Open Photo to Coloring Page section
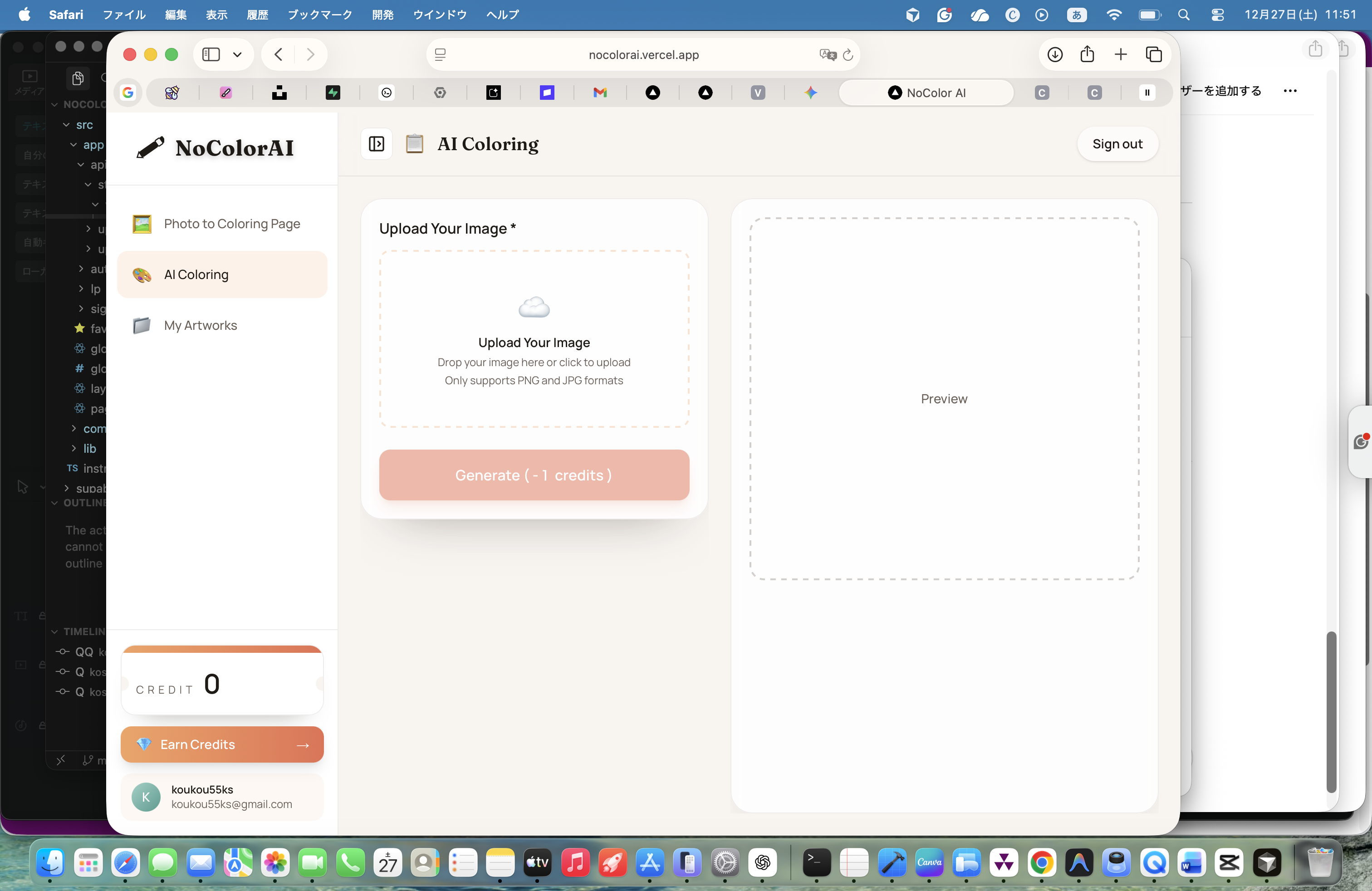 [231, 224]
